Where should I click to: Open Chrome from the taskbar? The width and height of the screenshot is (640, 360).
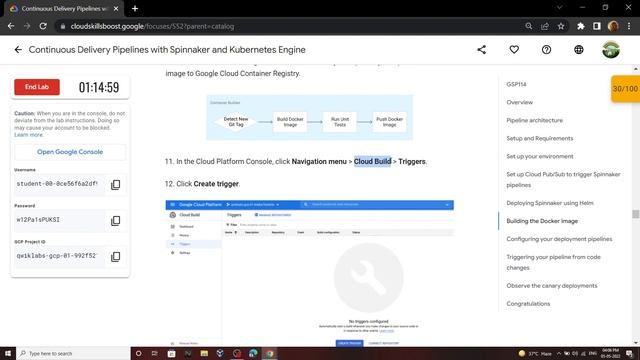(x=269, y=353)
